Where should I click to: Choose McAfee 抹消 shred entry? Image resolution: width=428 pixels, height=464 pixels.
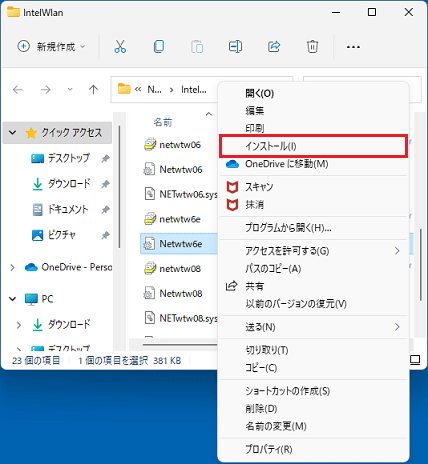[x=313, y=205]
